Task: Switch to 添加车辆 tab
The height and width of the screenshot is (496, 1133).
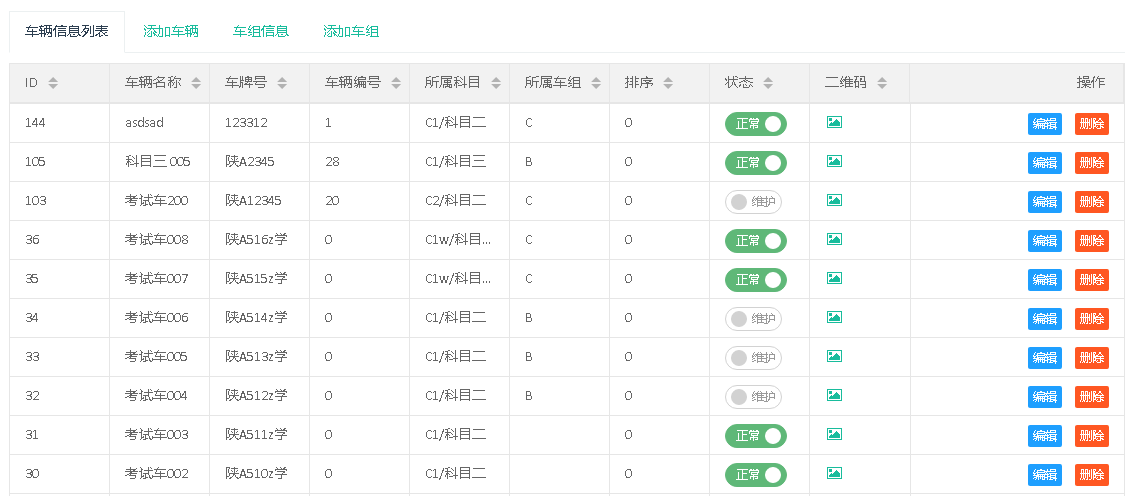Action: pyautogui.click(x=171, y=32)
